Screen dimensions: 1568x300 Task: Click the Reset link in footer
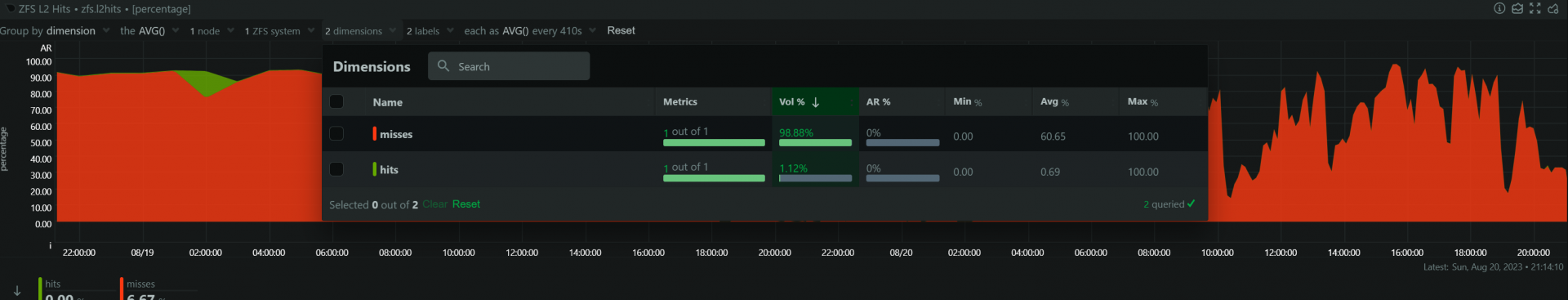pyautogui.click(x=466, y=204)
